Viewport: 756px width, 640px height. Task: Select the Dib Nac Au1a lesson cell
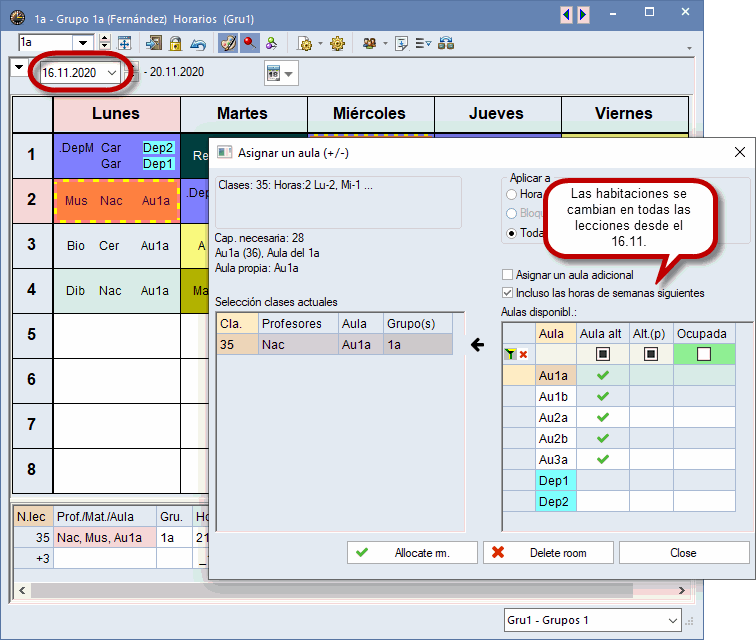pyautogui.click(x=116, y=291)
